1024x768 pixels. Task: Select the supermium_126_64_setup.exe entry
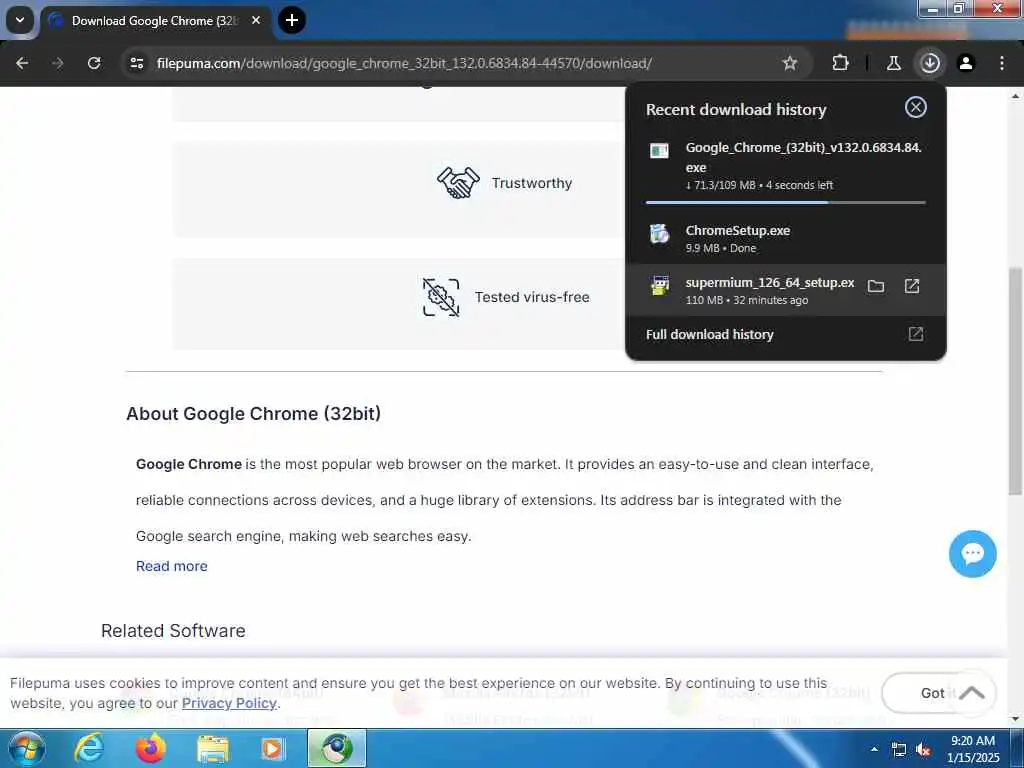pos(786,290)
